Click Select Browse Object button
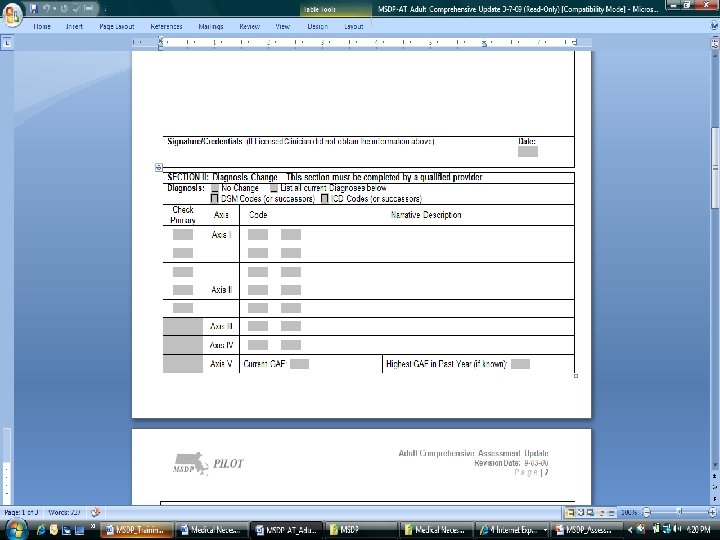Screen dimensions: 720x540 715,487
